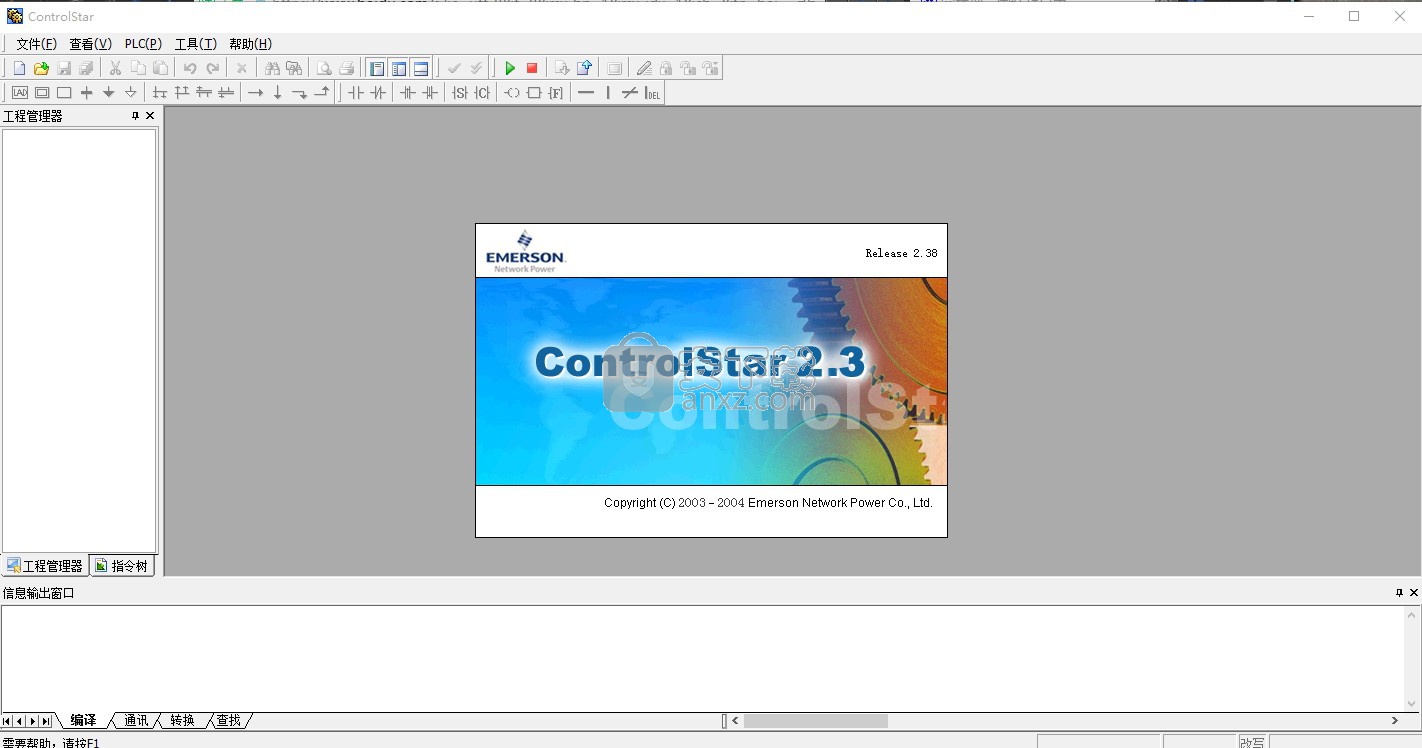Click the Save All multi-disk icon
The height and width of the screenshot is (748, 1422).
[x=86, y=68]
